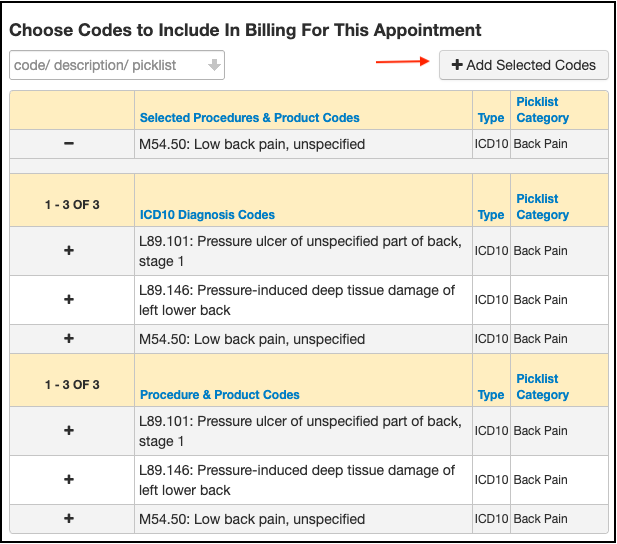Select selected row M54.50: Low back pain
617x544 pixels.
click(x=252, y=144)
